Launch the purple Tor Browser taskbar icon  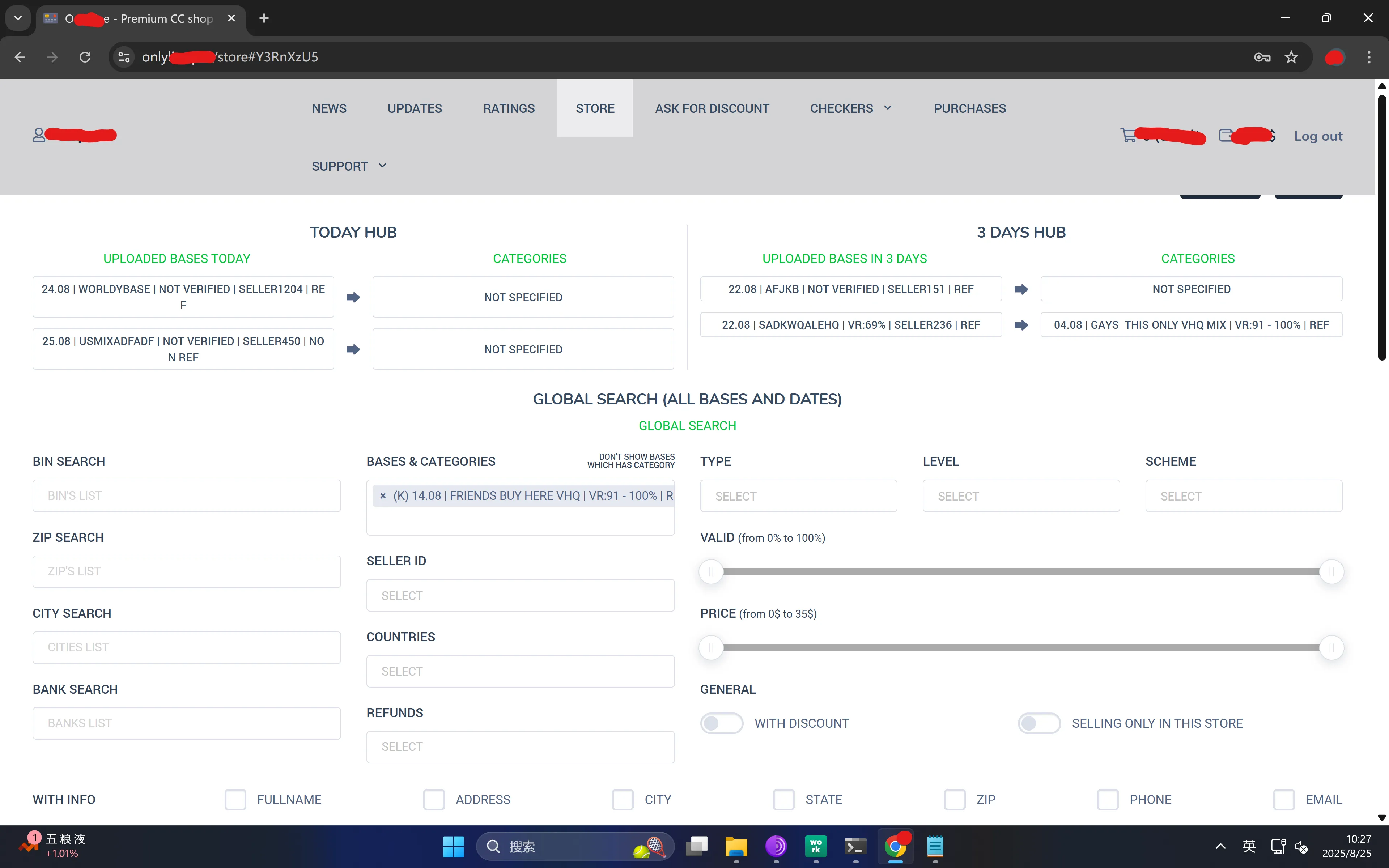(776, 846)
